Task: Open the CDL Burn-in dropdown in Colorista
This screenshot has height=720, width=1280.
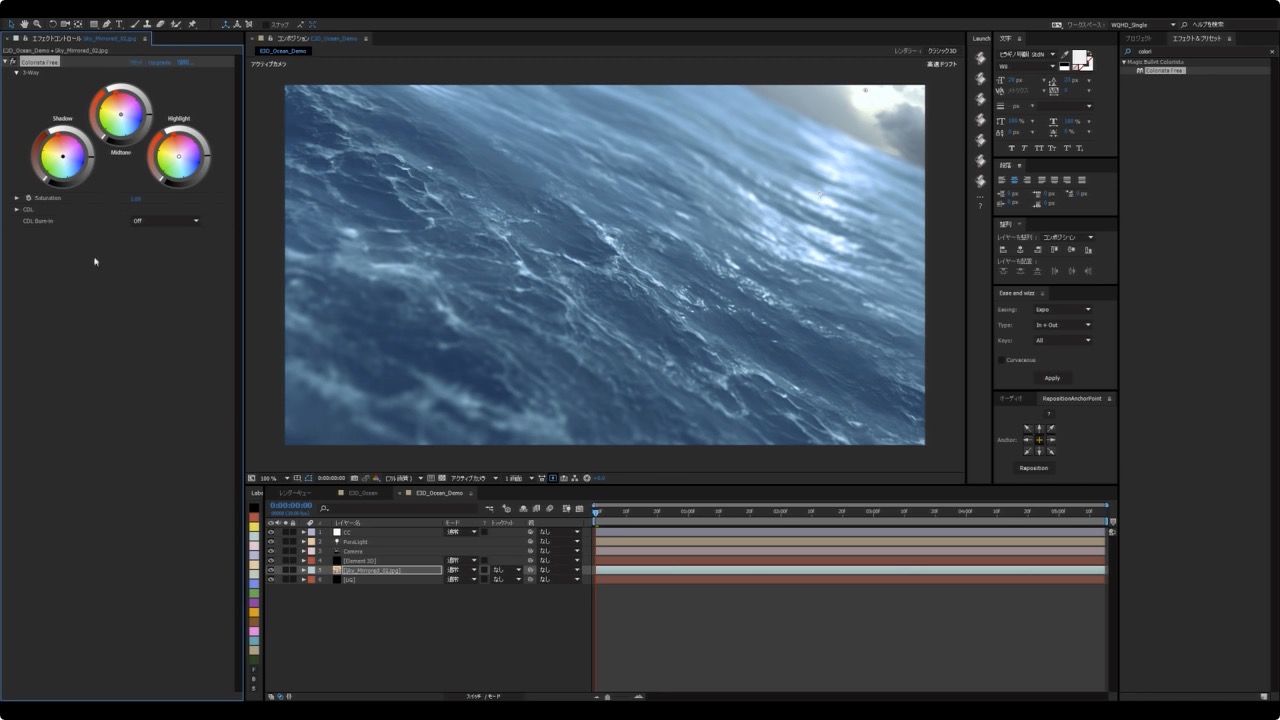Action: pos(165,220)
